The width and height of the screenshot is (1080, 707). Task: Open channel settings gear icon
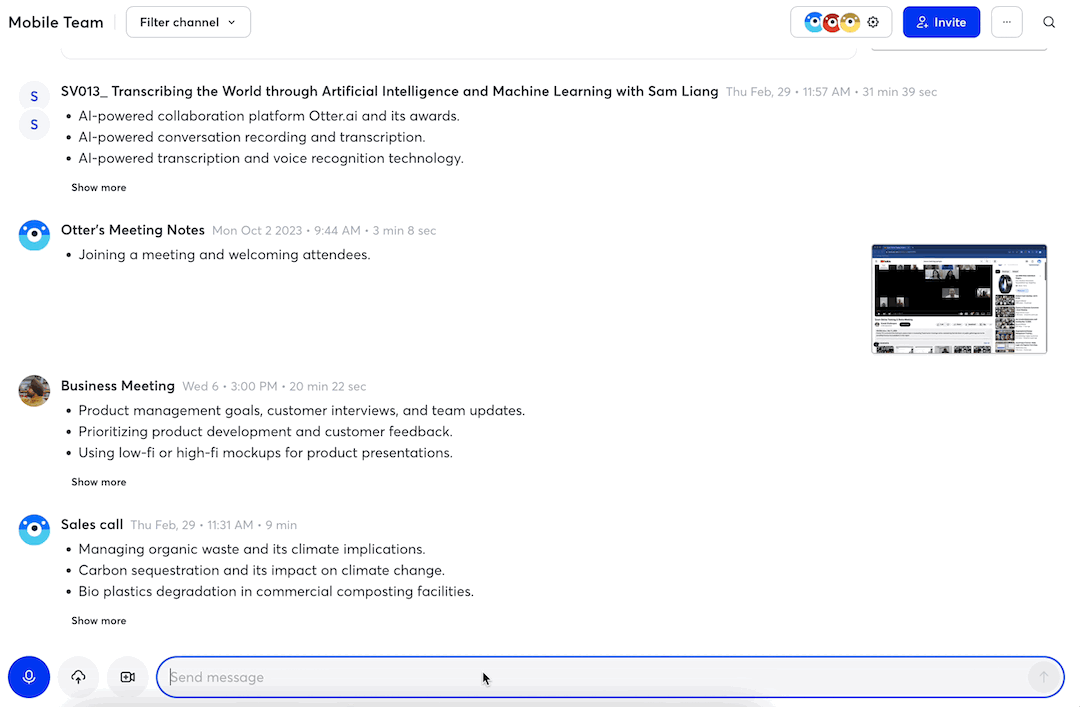(873, 22)
